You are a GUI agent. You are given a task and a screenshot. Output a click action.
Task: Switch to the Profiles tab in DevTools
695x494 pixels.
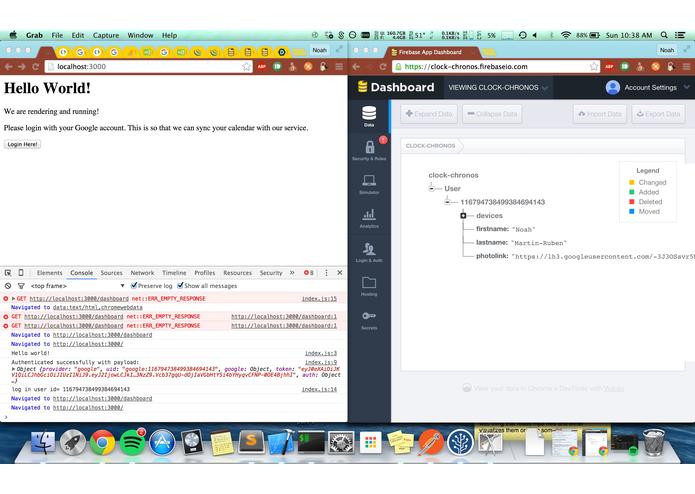(x=205, y=273)
